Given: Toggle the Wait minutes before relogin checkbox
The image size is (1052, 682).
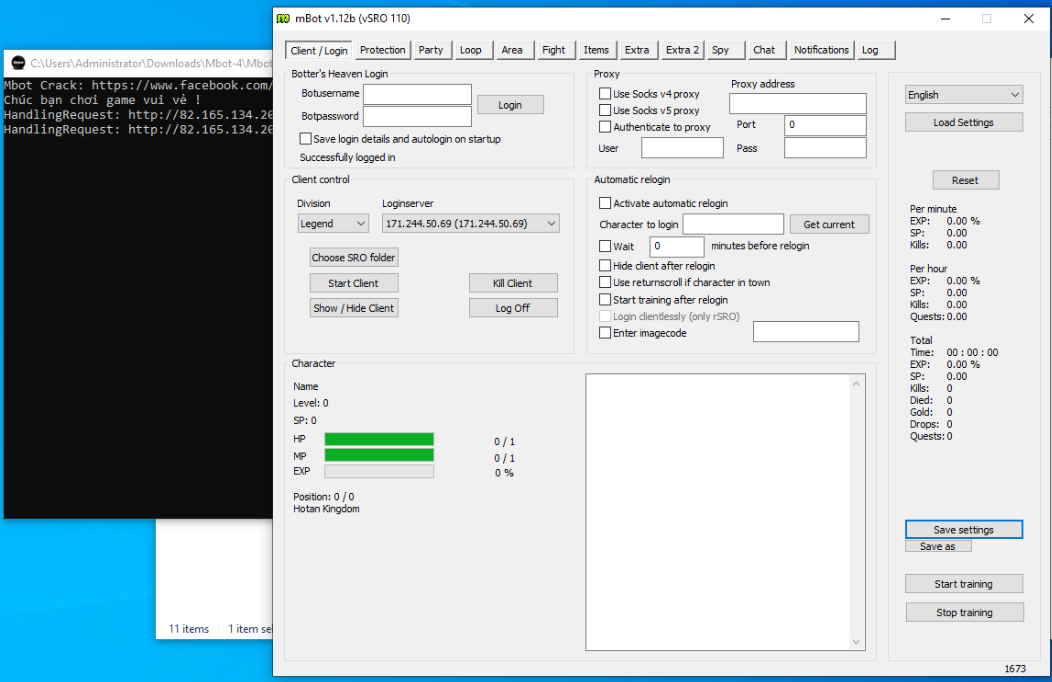Looking at the screenshot, I should [605, 246].
